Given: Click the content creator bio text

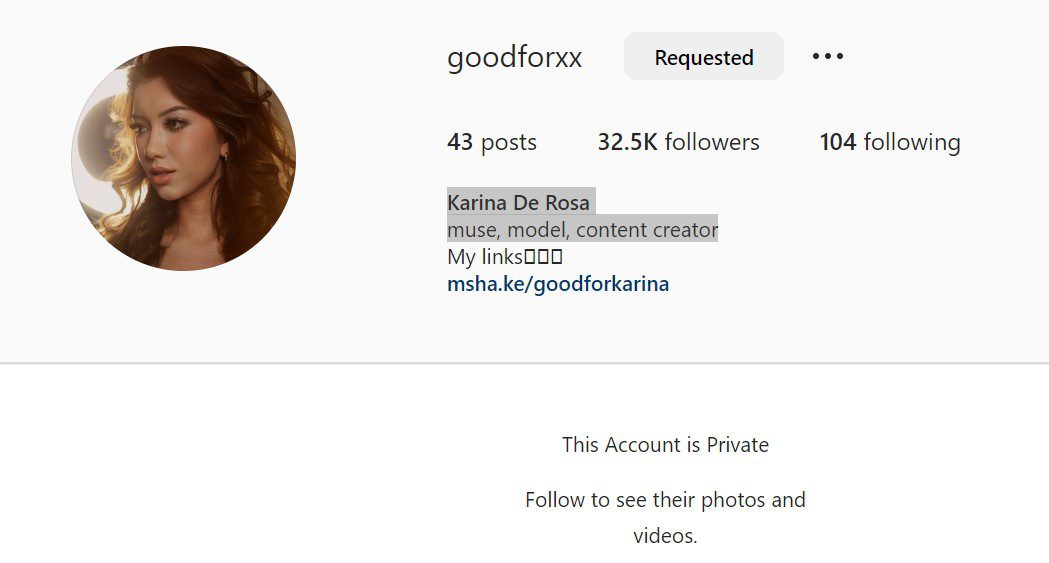Looking at the screenshot, I should pos(647,230).
